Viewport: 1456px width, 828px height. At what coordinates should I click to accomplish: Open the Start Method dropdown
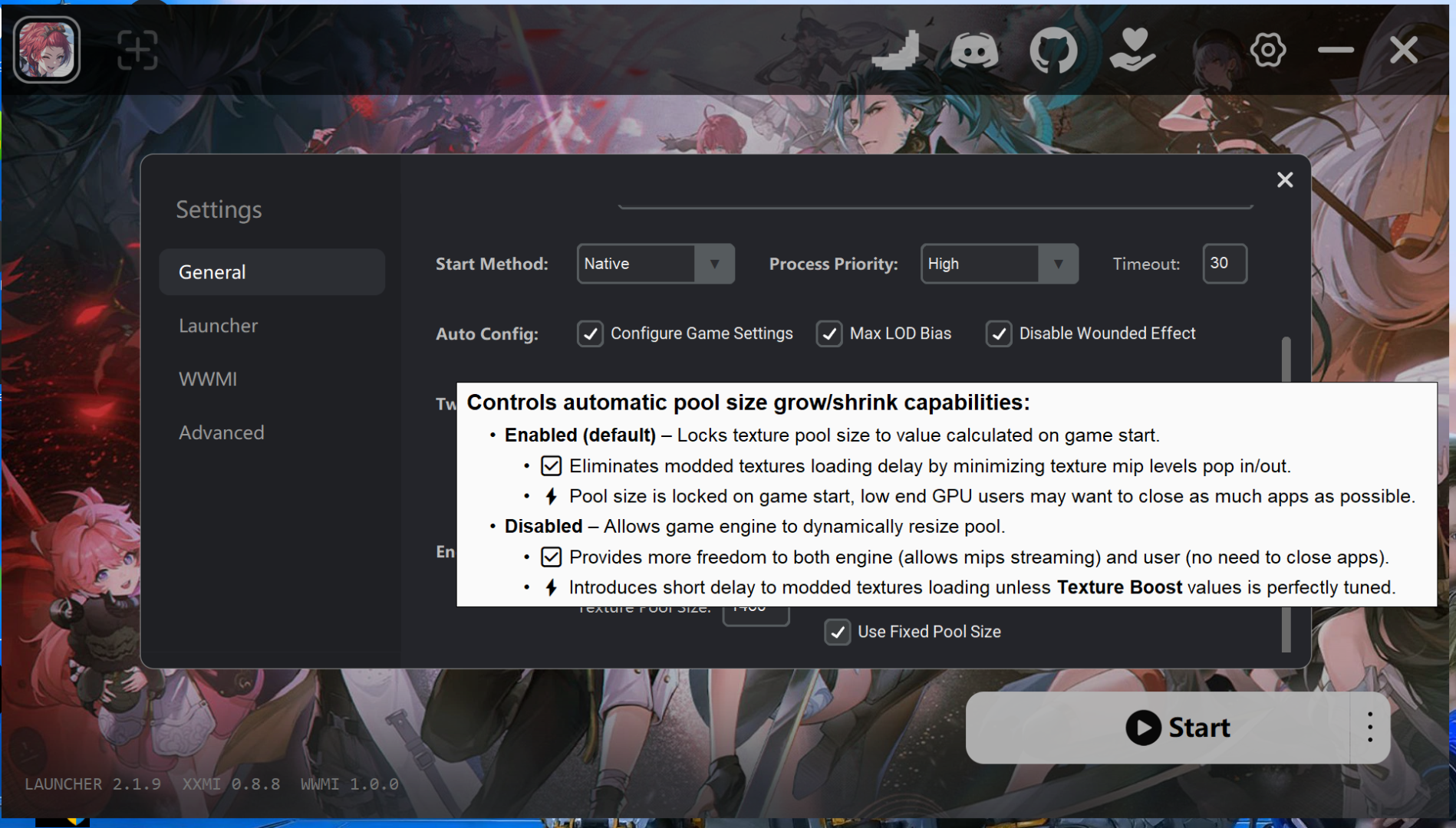coord(656,264)
